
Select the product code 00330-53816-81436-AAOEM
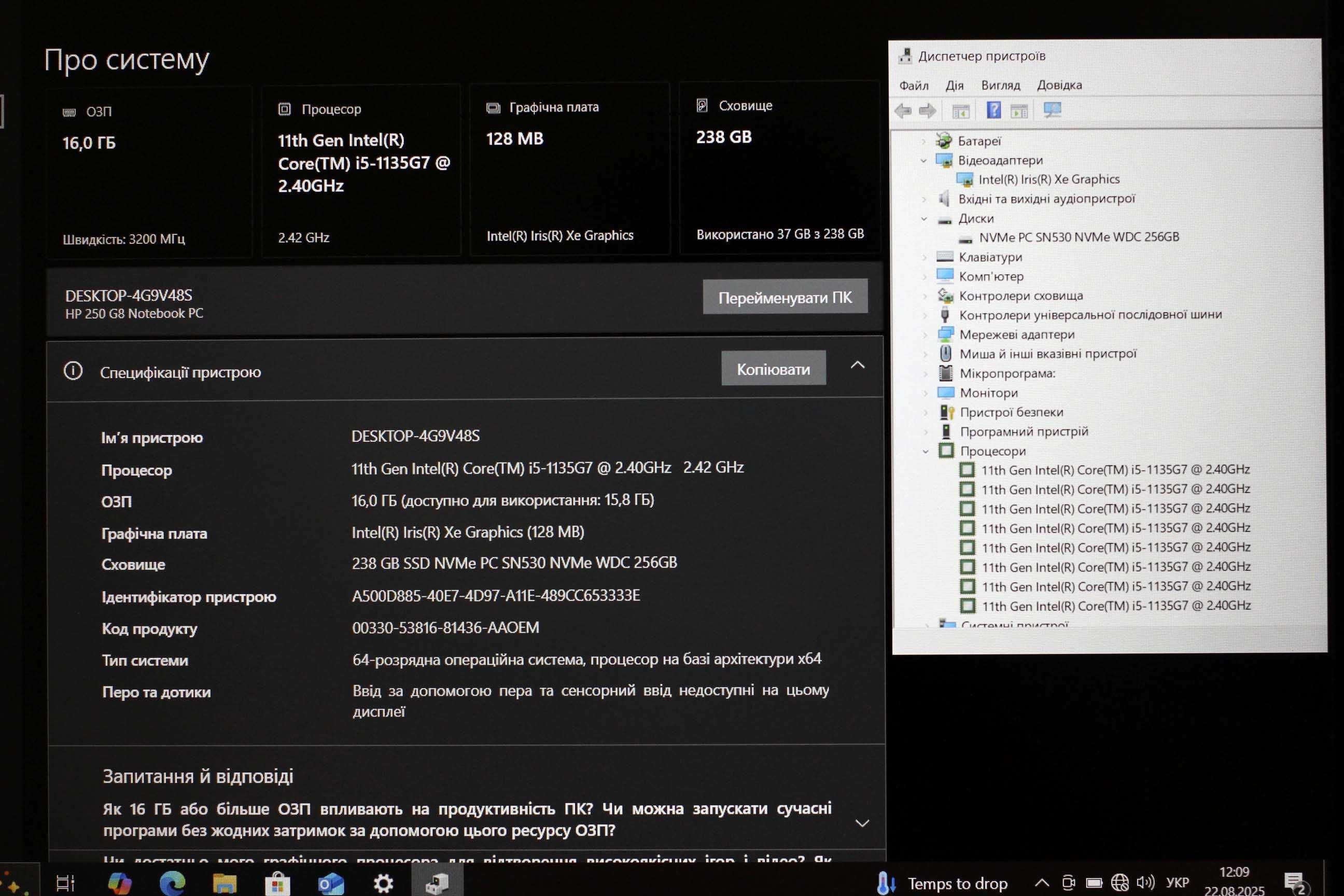tap(446, 627)
